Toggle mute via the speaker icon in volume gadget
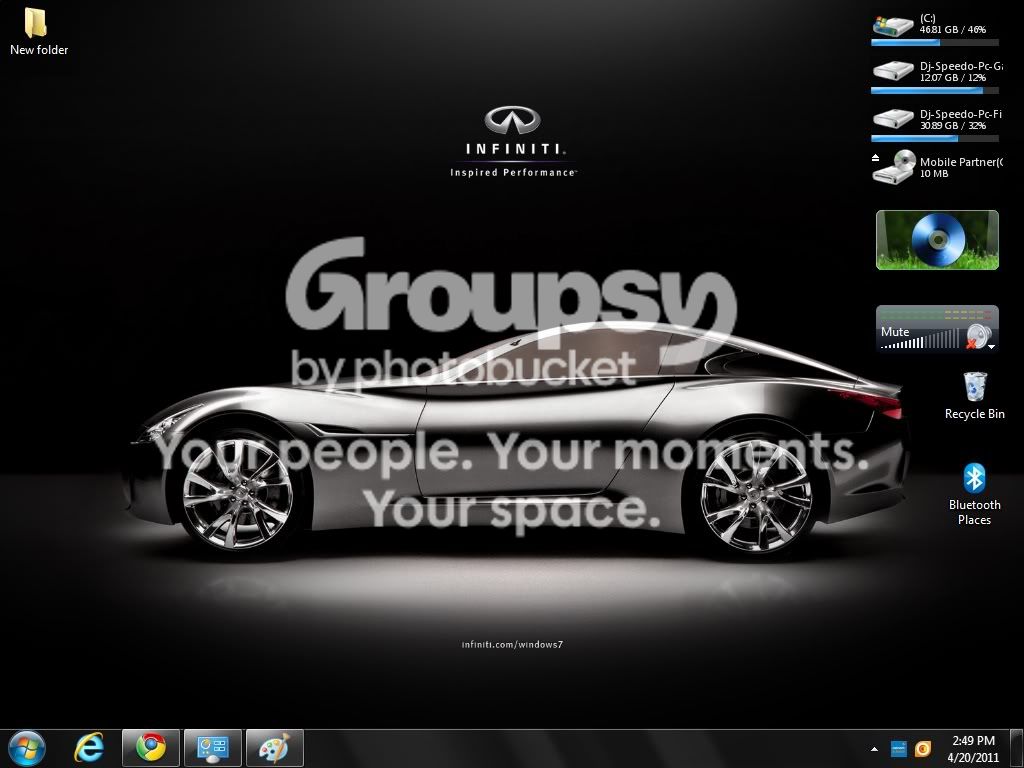The image size is (1024, 768). (977, 336)
